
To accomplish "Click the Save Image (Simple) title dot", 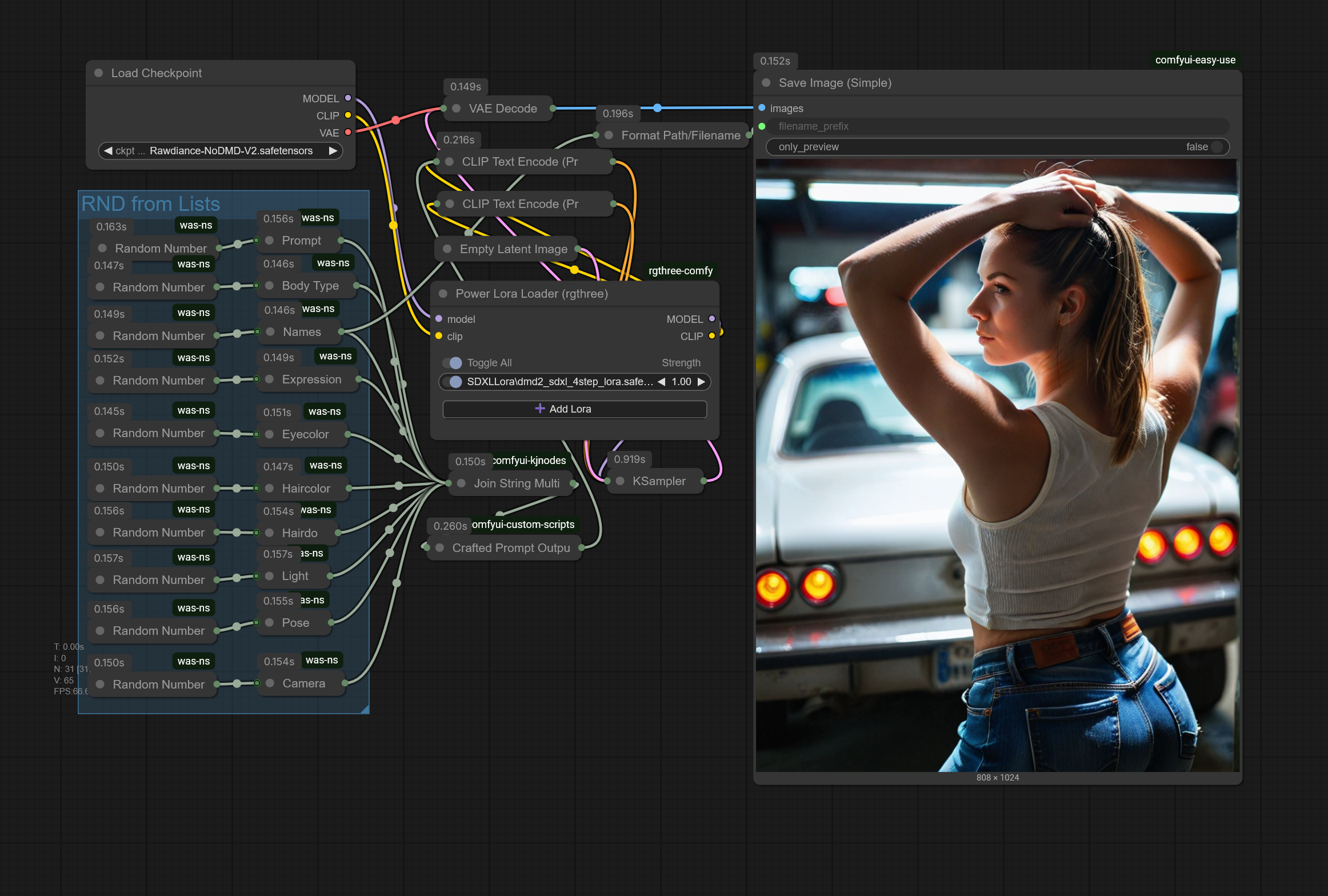I will click(x=766, y=83).
